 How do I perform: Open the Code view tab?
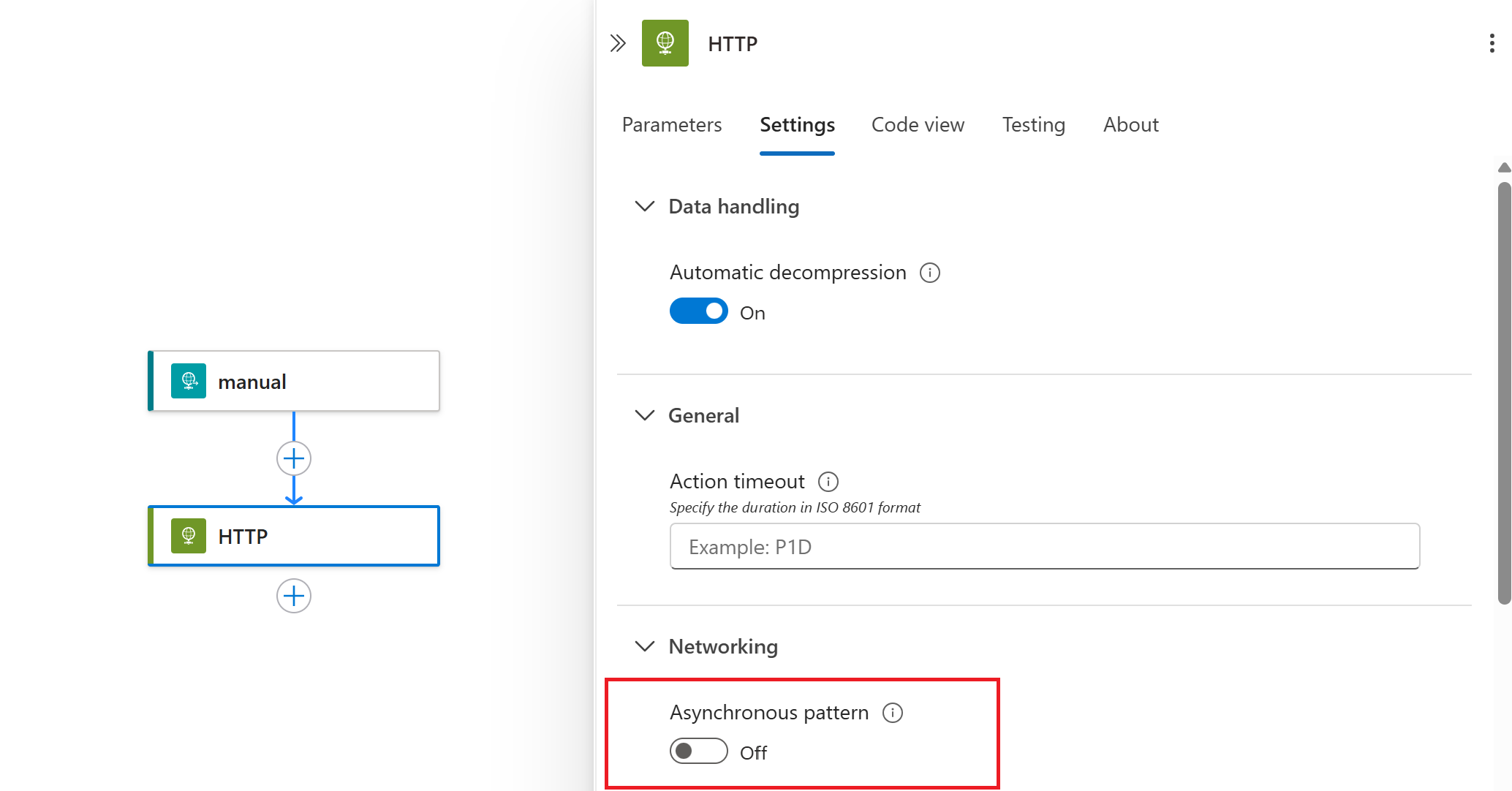(918, 125)
